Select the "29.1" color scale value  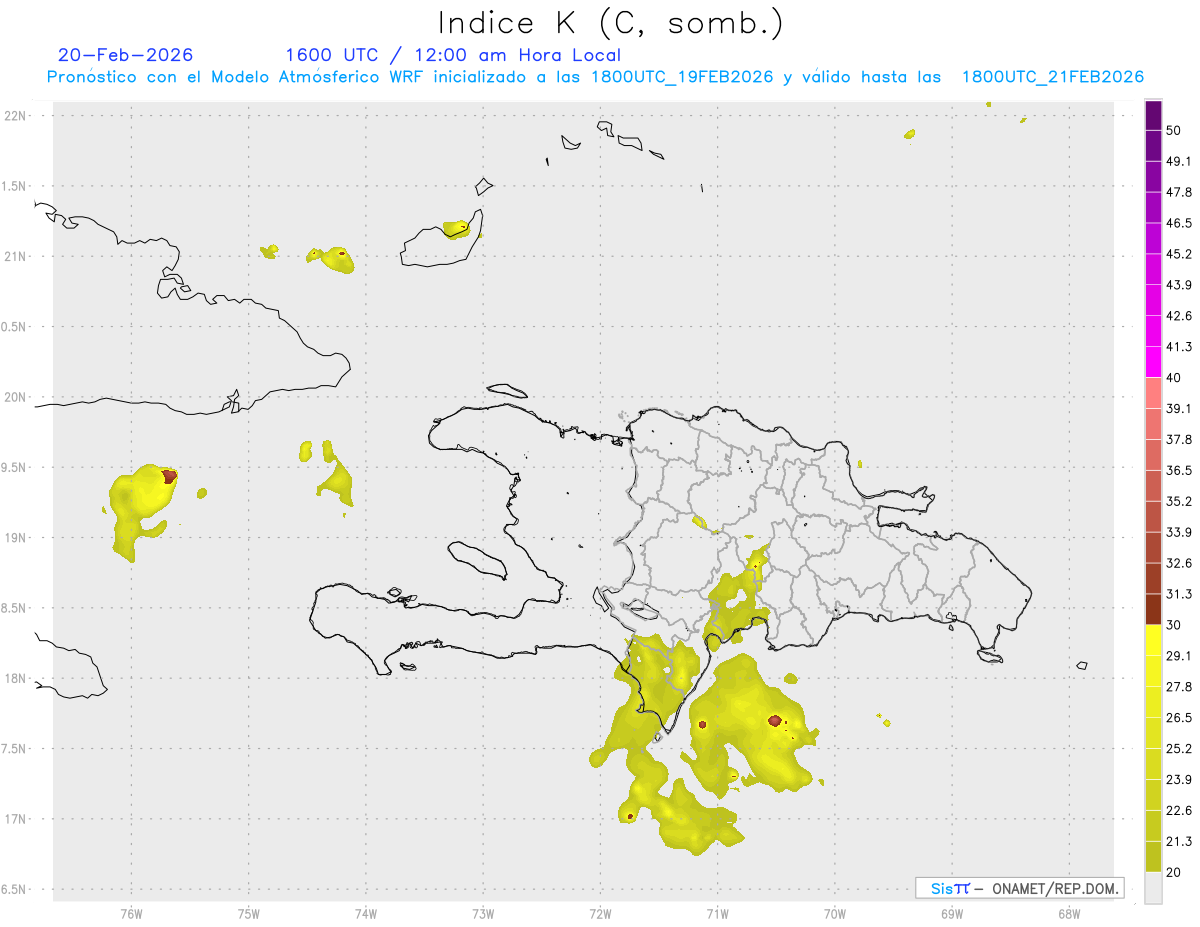pos(1179,656)
